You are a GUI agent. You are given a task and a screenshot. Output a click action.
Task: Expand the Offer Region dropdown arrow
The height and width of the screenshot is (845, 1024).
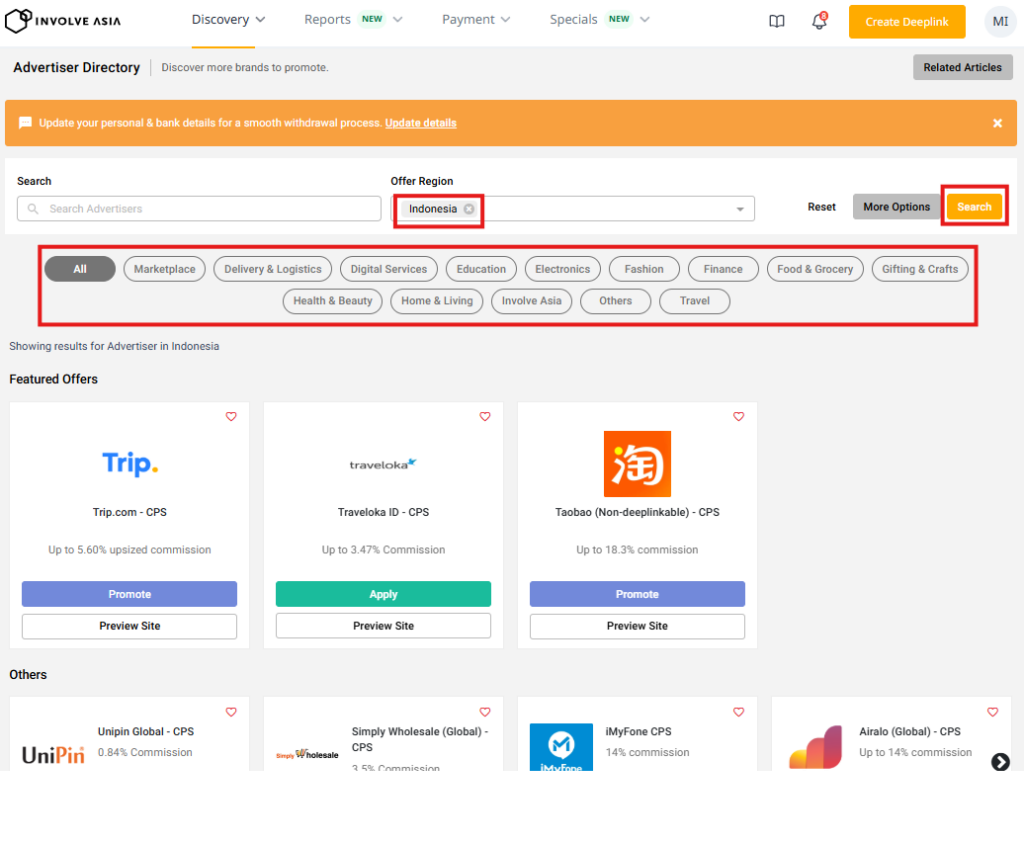pyautogui.click(x=740, y=209)
